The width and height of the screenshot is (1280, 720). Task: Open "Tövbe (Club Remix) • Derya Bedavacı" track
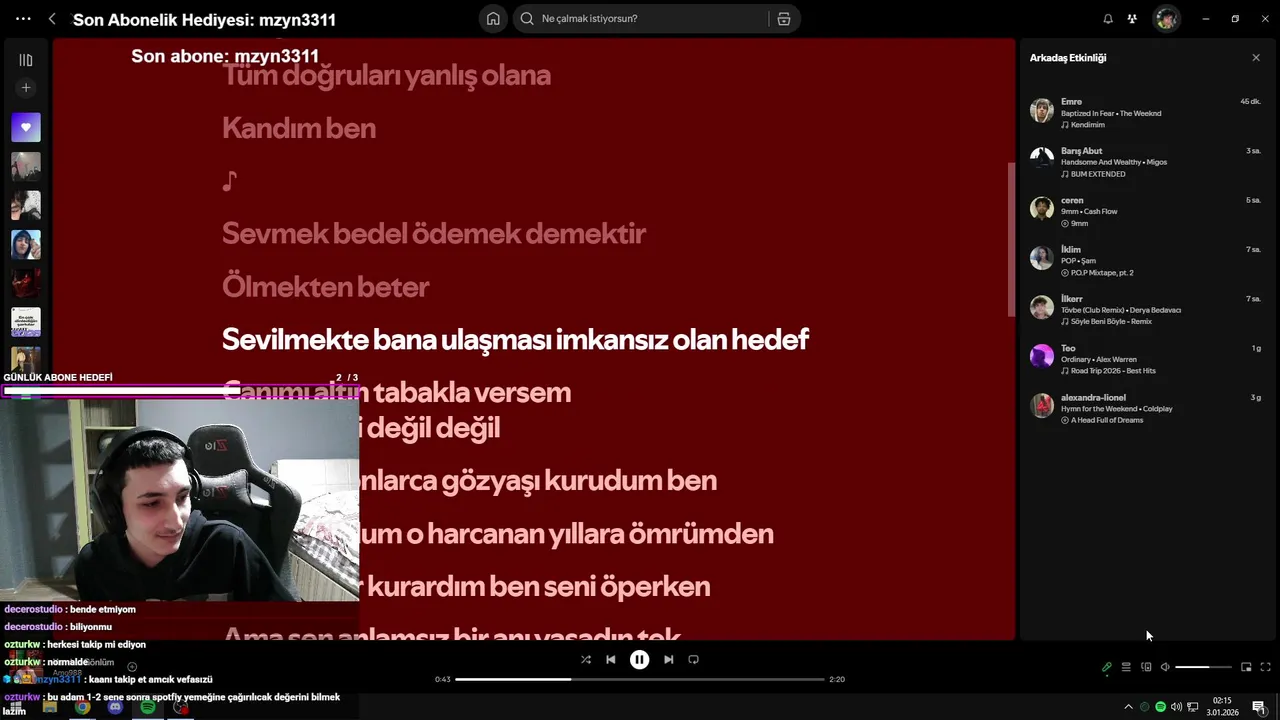(x=1121, y=310)
